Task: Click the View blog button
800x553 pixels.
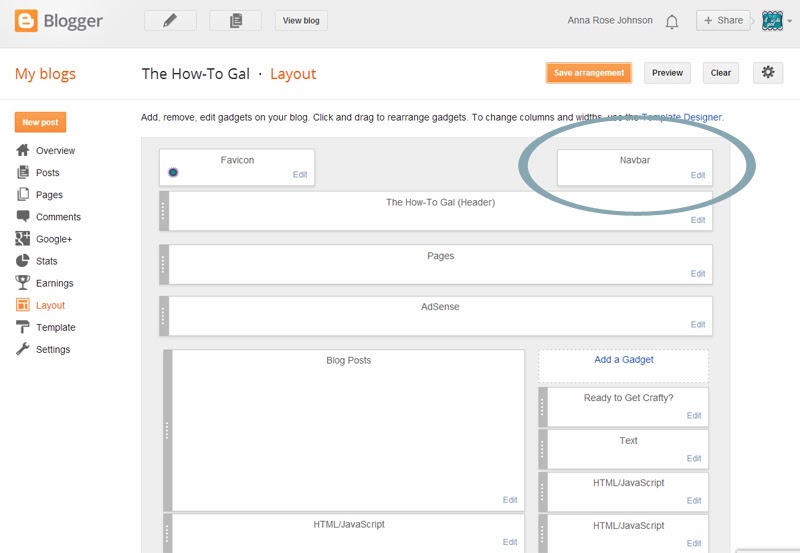Action: pyautogui.click(x=301, y=20)
